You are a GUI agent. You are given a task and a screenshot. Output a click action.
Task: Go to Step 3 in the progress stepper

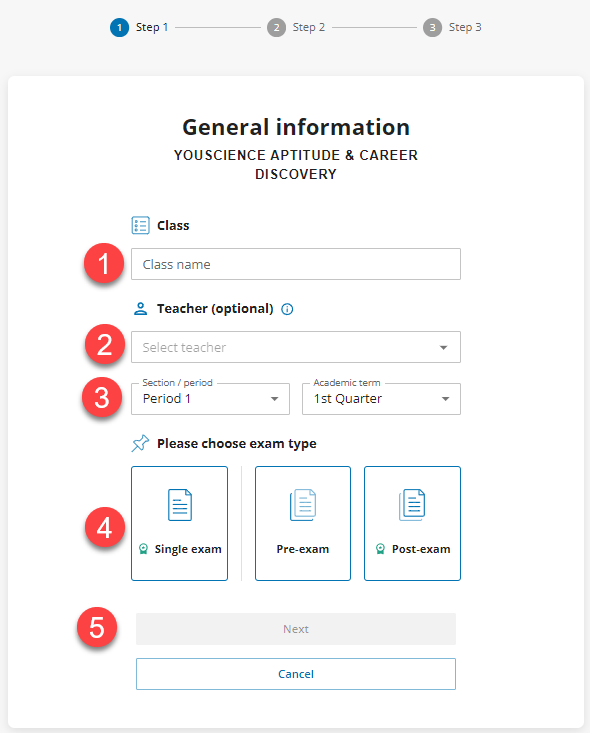tap(452, 28)
